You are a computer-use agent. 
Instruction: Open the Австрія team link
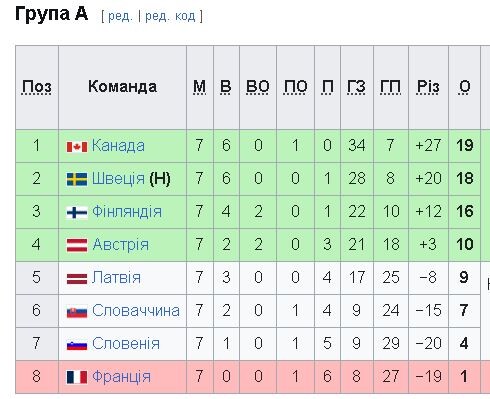pyautogui.click(x=121, y=244)
